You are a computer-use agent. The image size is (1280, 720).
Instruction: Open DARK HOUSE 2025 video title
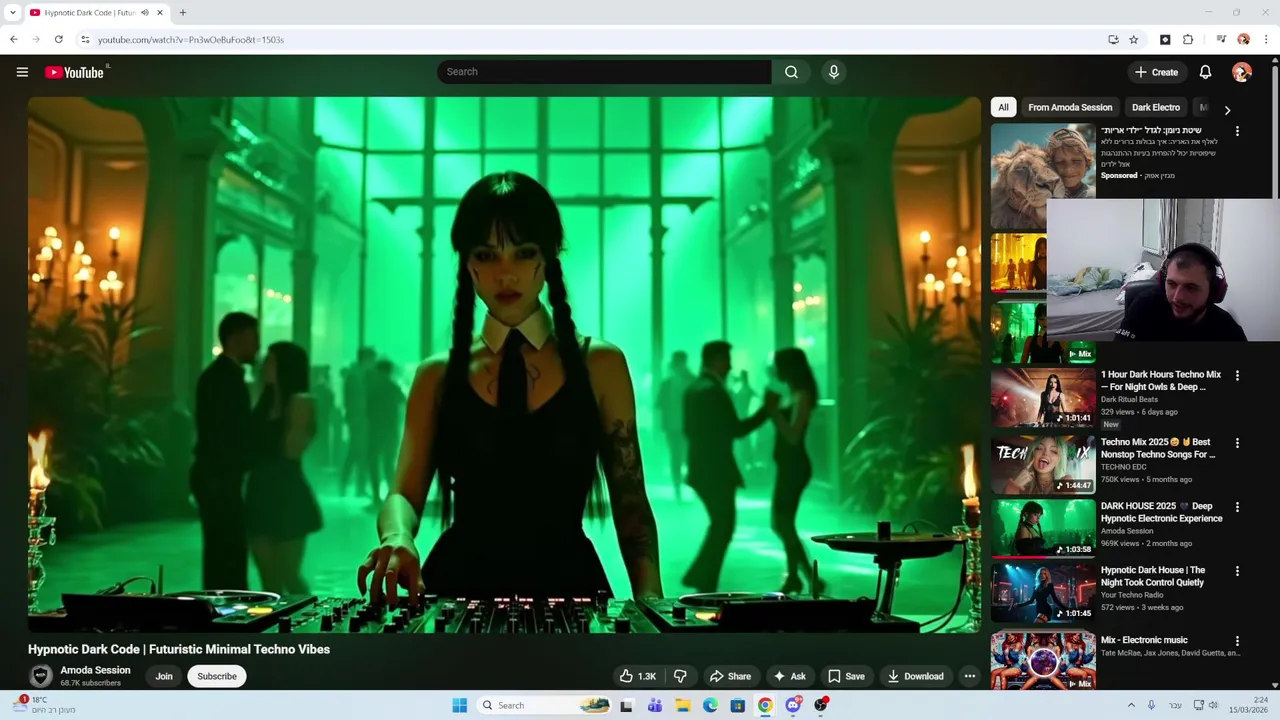(x=1161, y=512)
